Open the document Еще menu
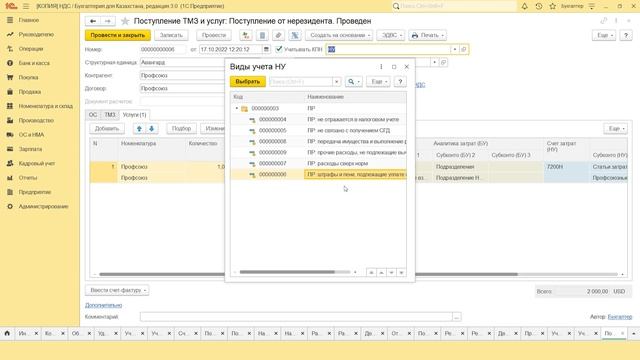Image resolution: width=640 pixels, height=360 pixels. point(604,36)
